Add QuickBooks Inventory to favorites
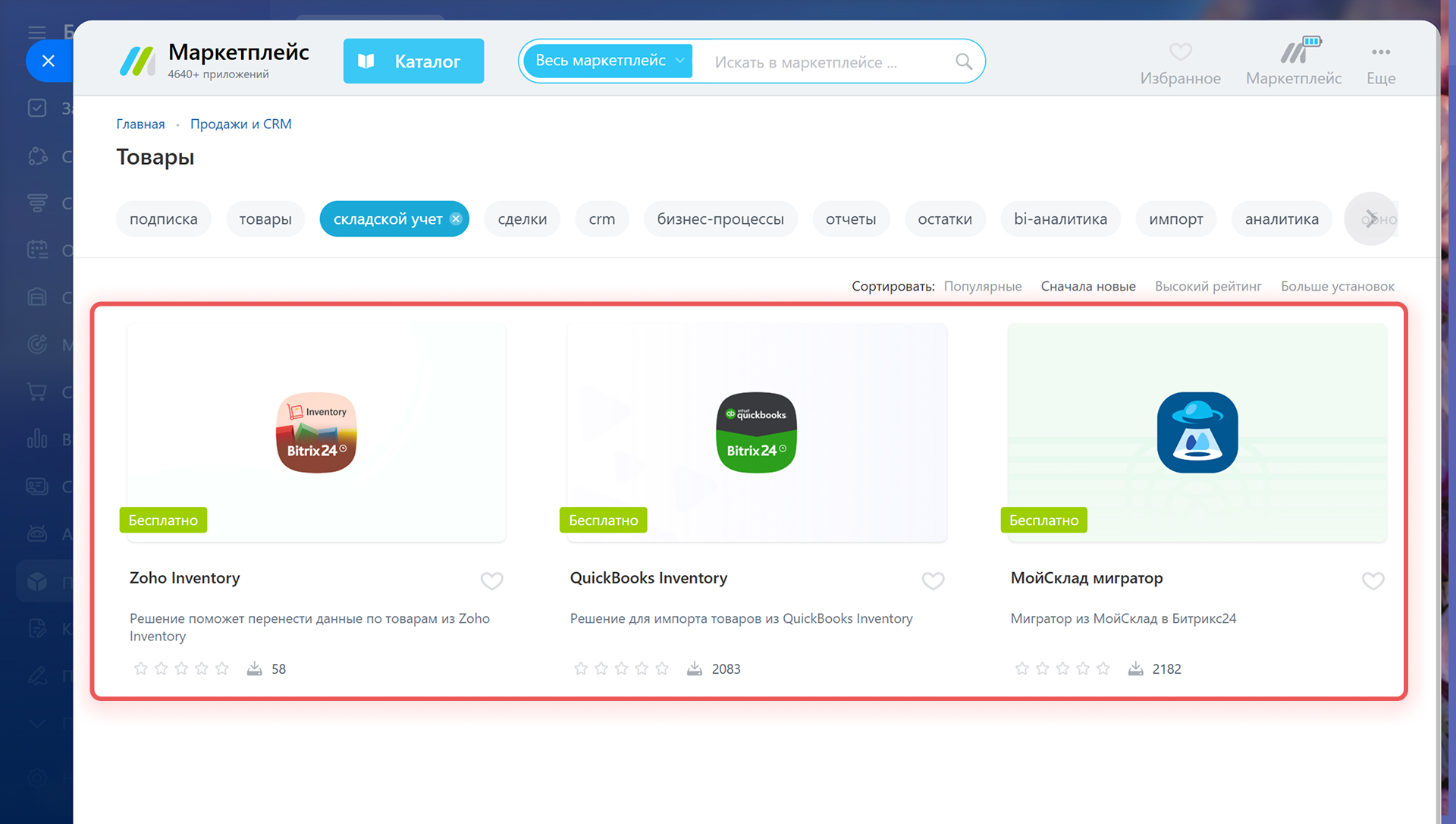 (x=933, y=580)
